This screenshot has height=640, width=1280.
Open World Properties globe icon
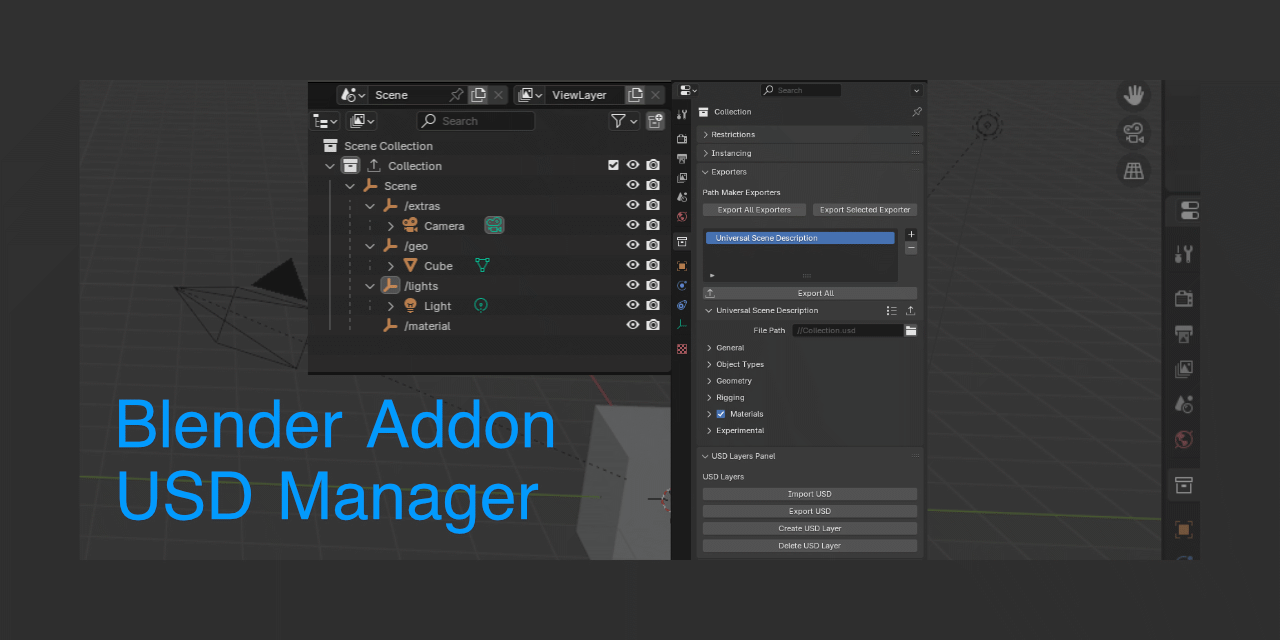point(681,217)
